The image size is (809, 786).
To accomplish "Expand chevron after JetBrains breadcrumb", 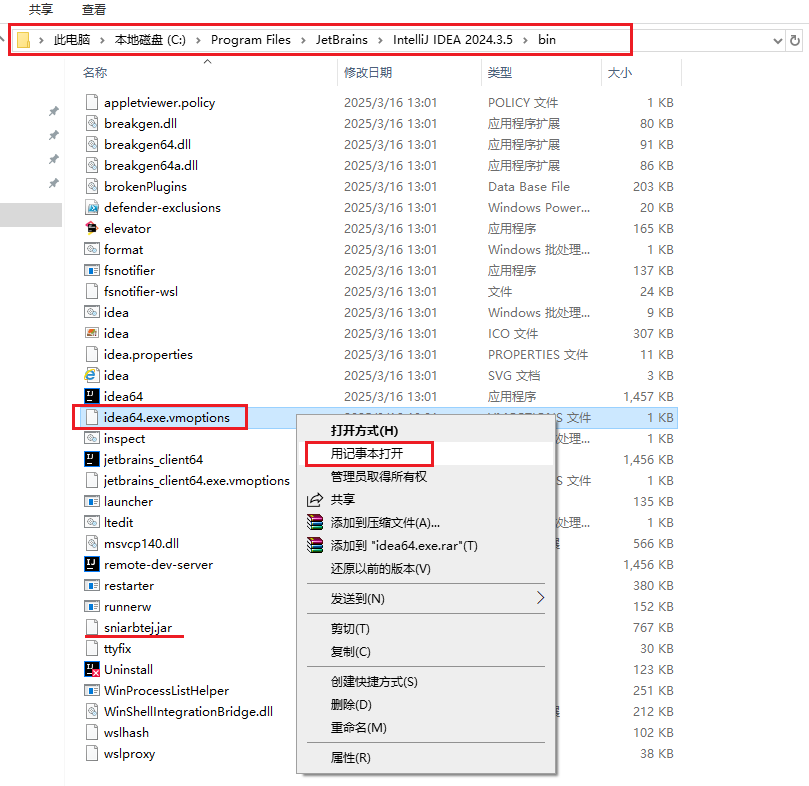I will click(380, 40).
